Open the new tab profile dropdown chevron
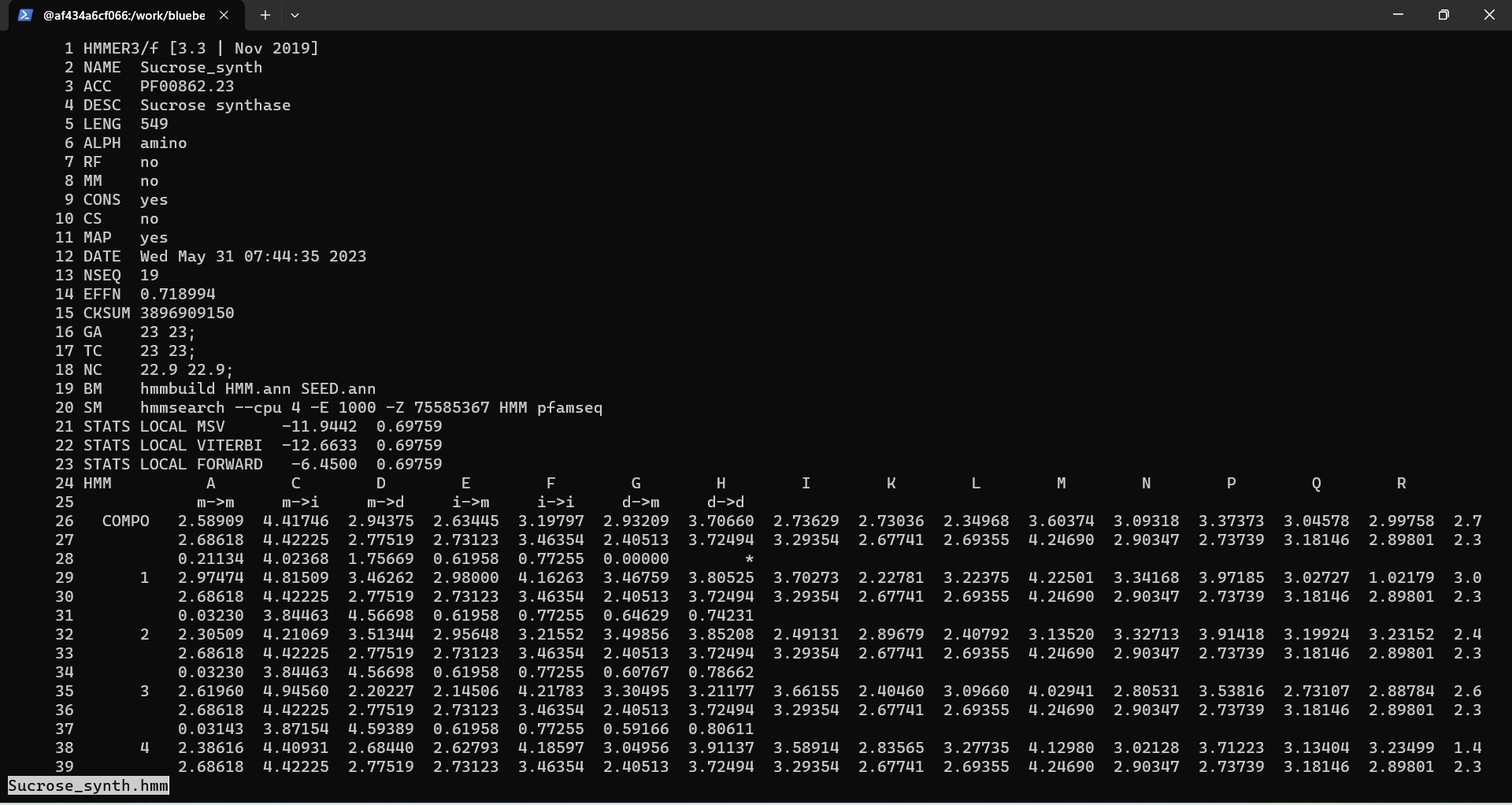Image resolution: width=1512 pixels, height=805 pixels. (295, 15)
